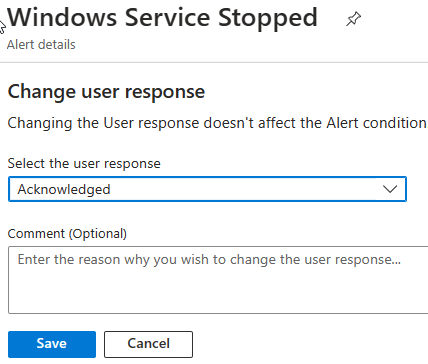Click the 'Enter the reason' placeholder text
This screenshot has height=364, width=428.
pos(209,259)
